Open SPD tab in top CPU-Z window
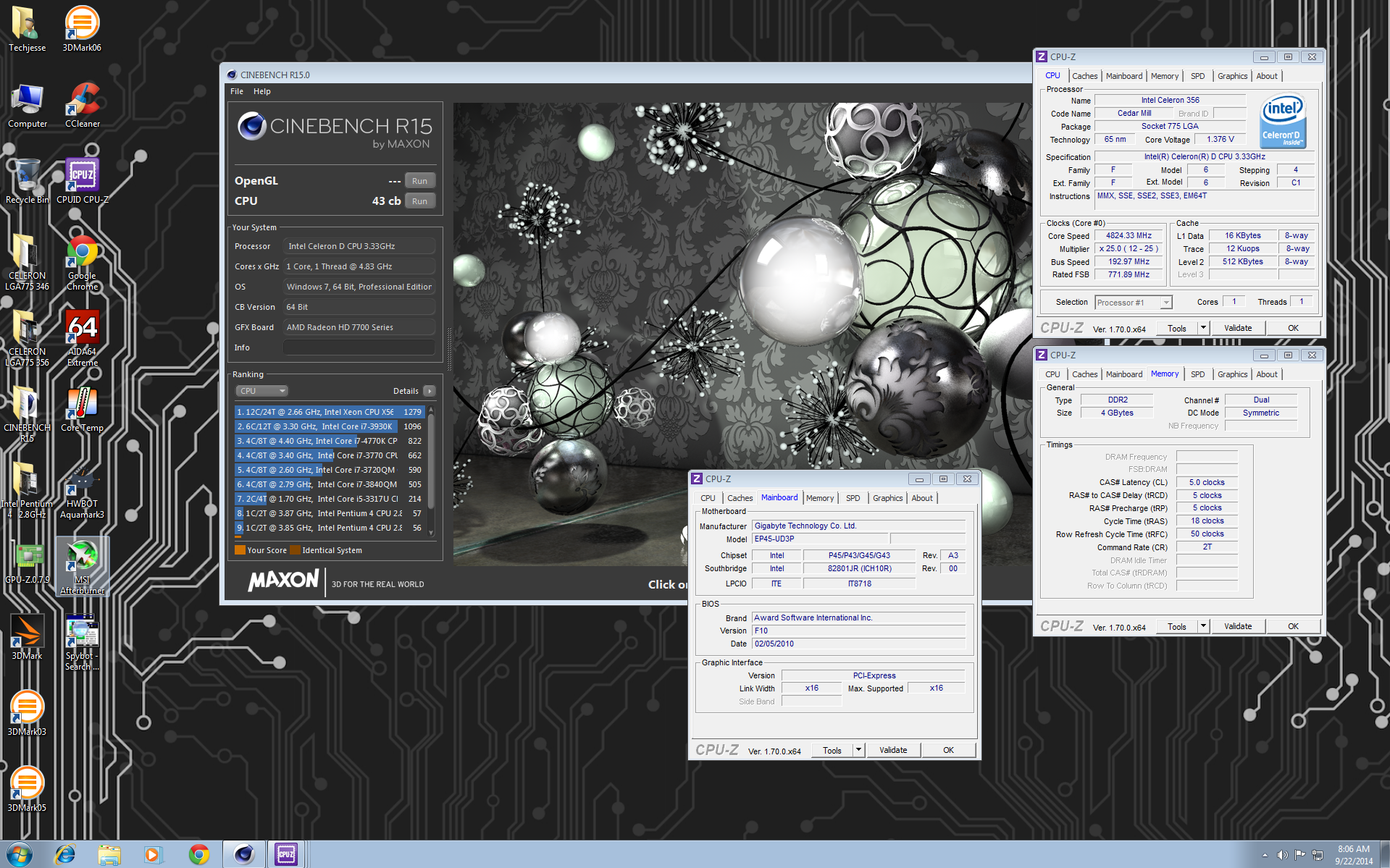The image size is (1390, 868). point(1198,76)
